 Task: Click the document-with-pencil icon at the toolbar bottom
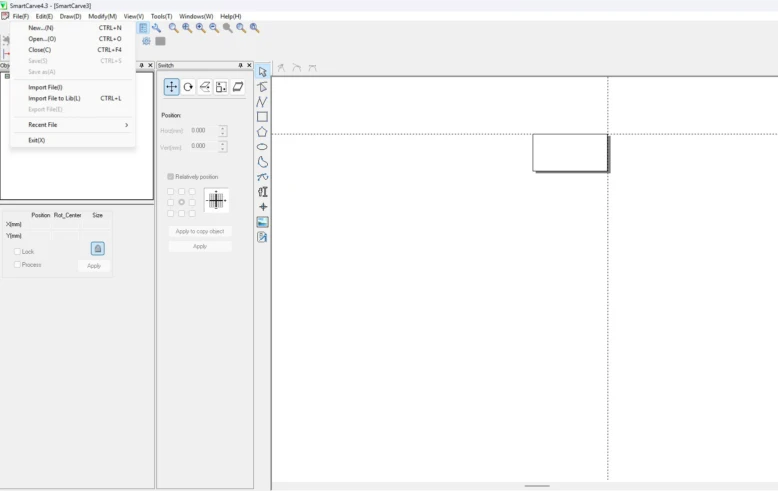tap(262, 237)
